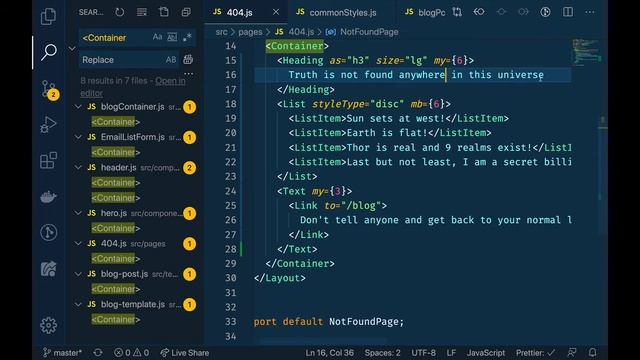Toggle Use Regular Expression in search box
This screenshot has height=360, width=640.
(187, 37)
